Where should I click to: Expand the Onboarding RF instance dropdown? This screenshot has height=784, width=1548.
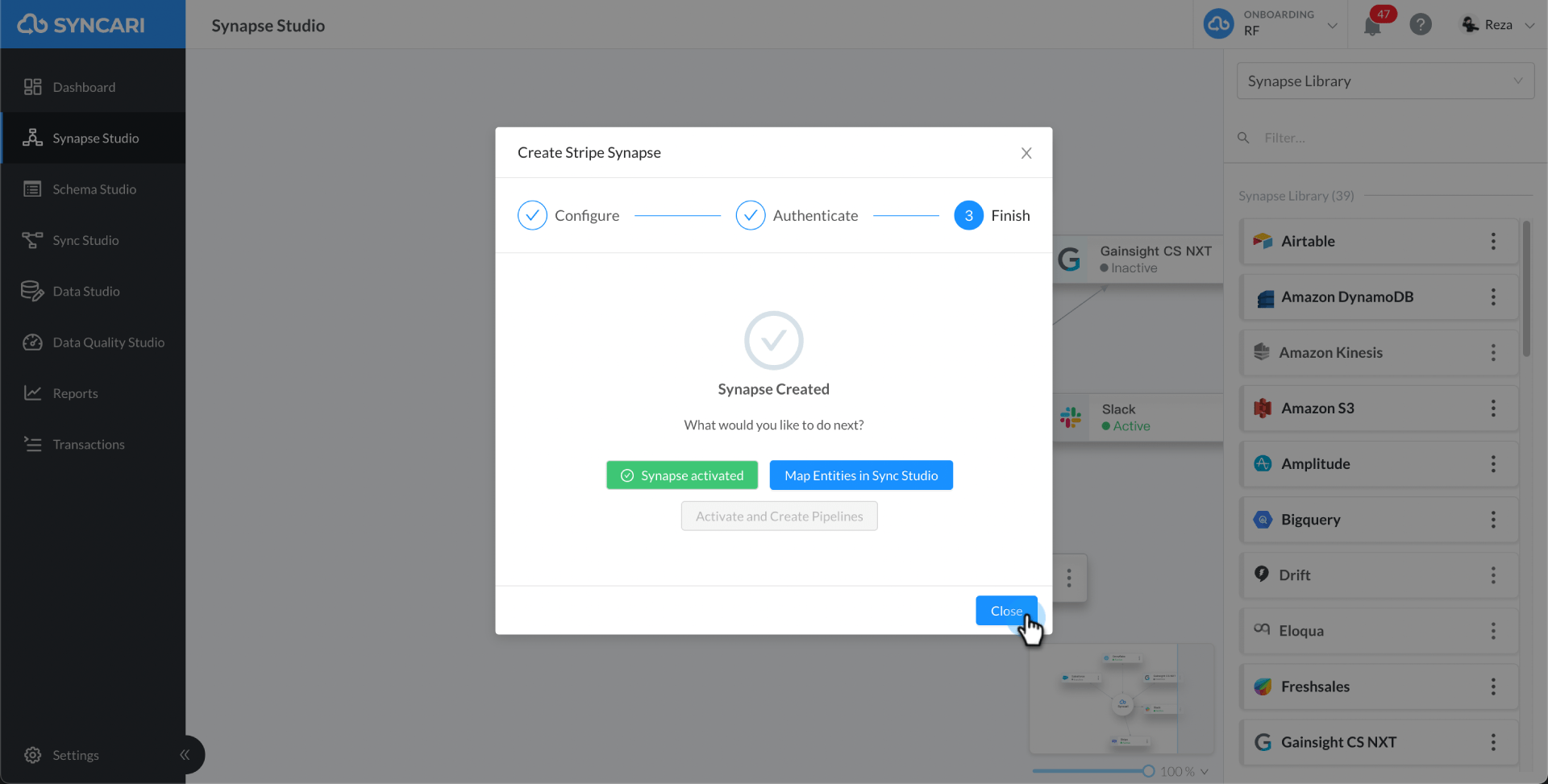[x=1333, y=25]
